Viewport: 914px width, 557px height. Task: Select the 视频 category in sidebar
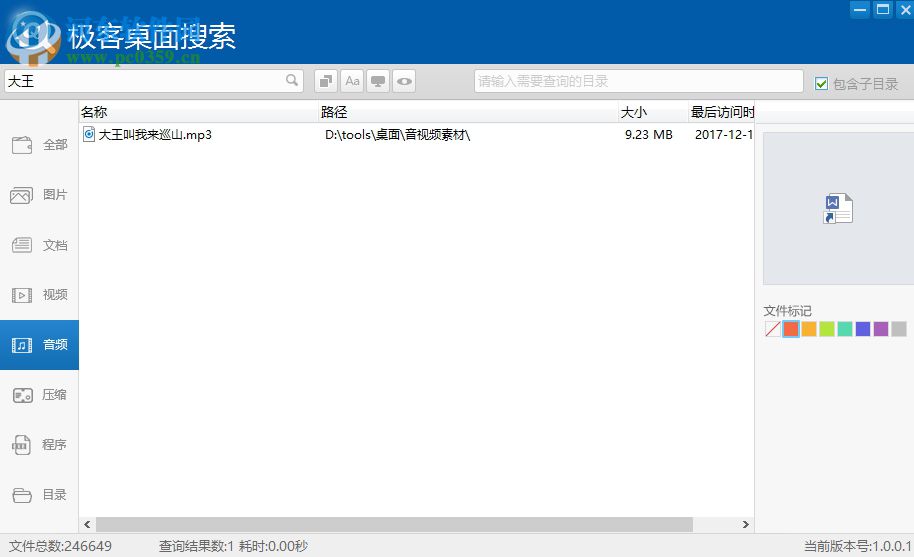coord(39,295)
